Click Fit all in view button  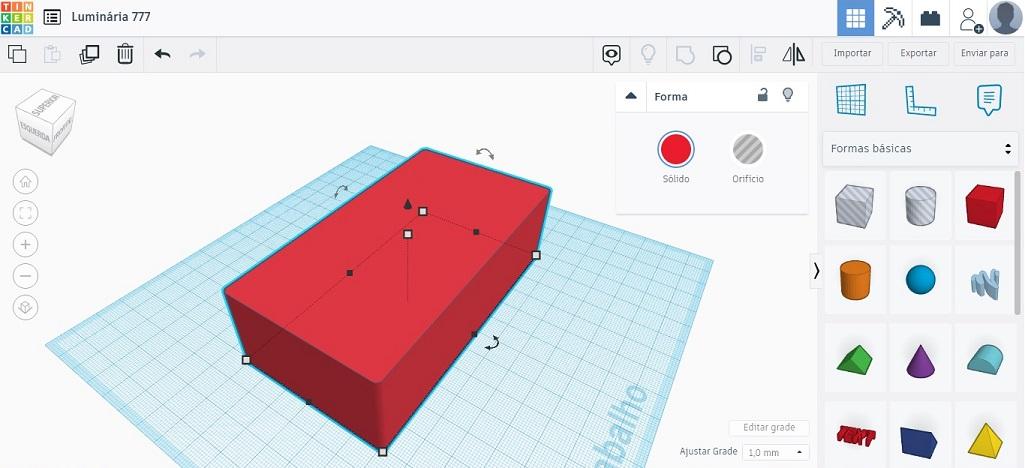pyautogui.click(x=25, y=213)
